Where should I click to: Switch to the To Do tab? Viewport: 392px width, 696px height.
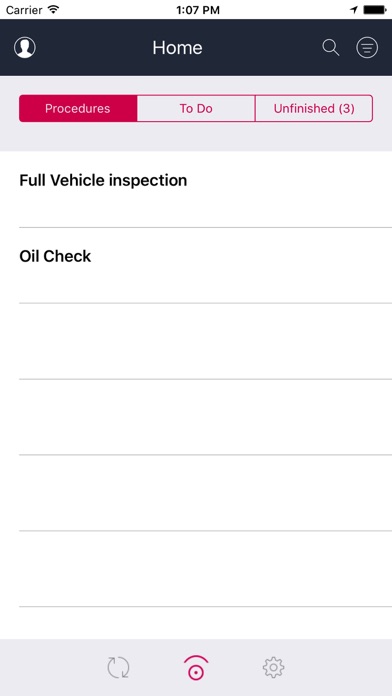tap(196, 108)
